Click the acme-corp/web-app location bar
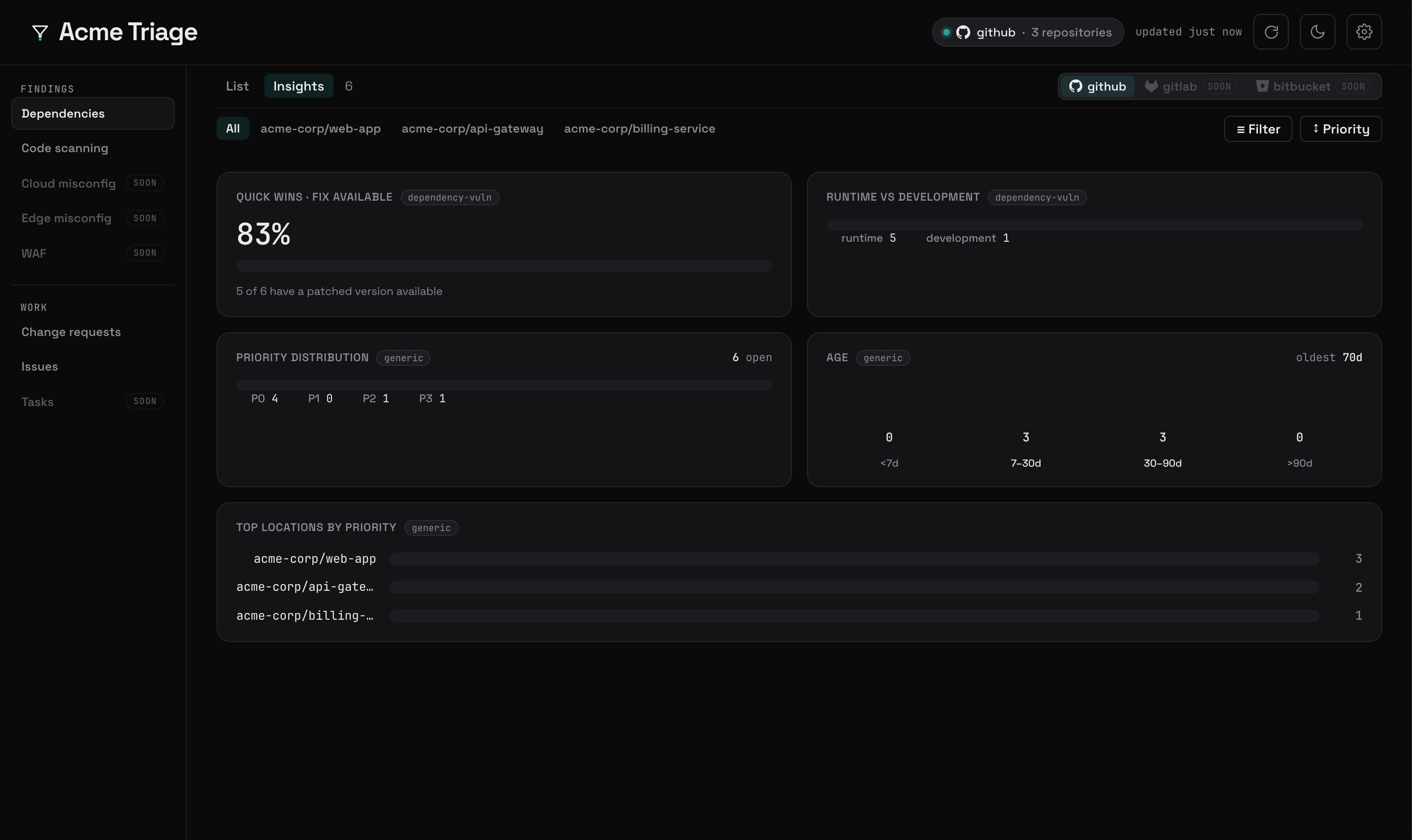Image resolution: width=1412 pixels, height=840 pixels. pos(854,559)
